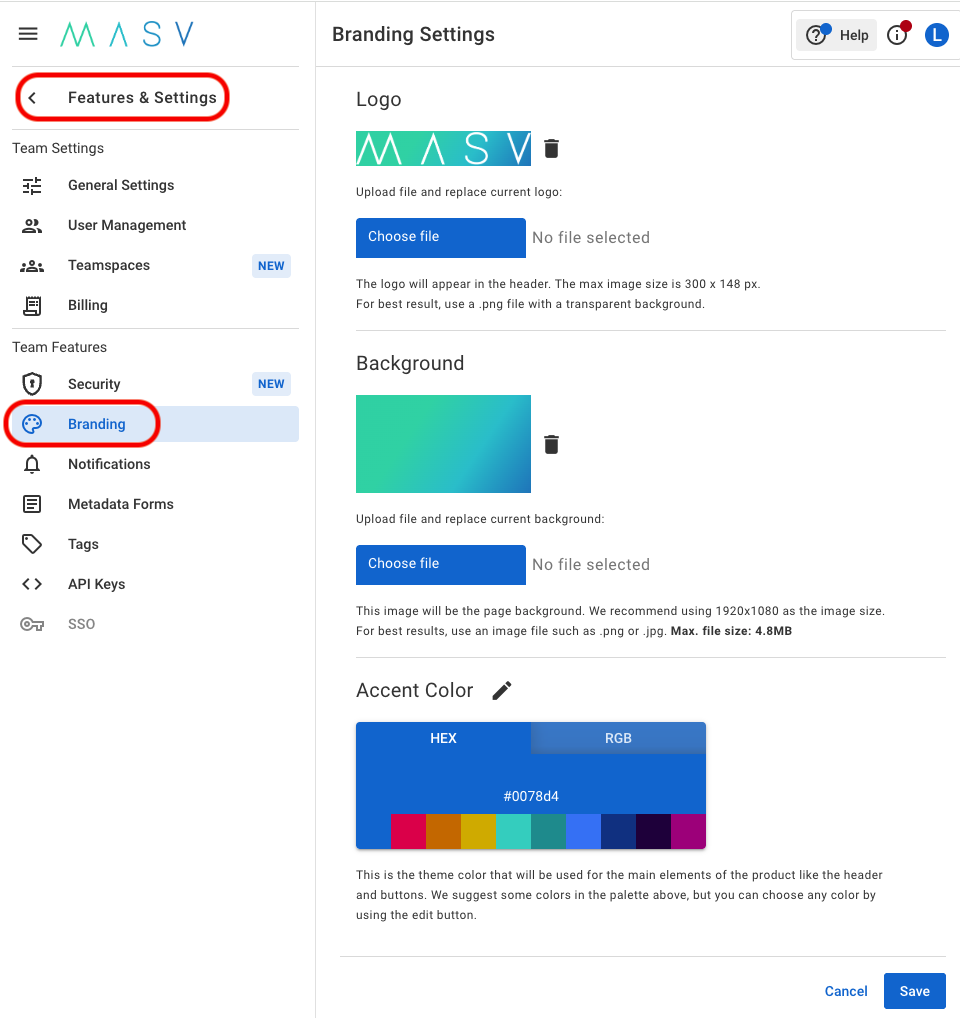Open General Settings via its sliders icon

pos(31,185)
